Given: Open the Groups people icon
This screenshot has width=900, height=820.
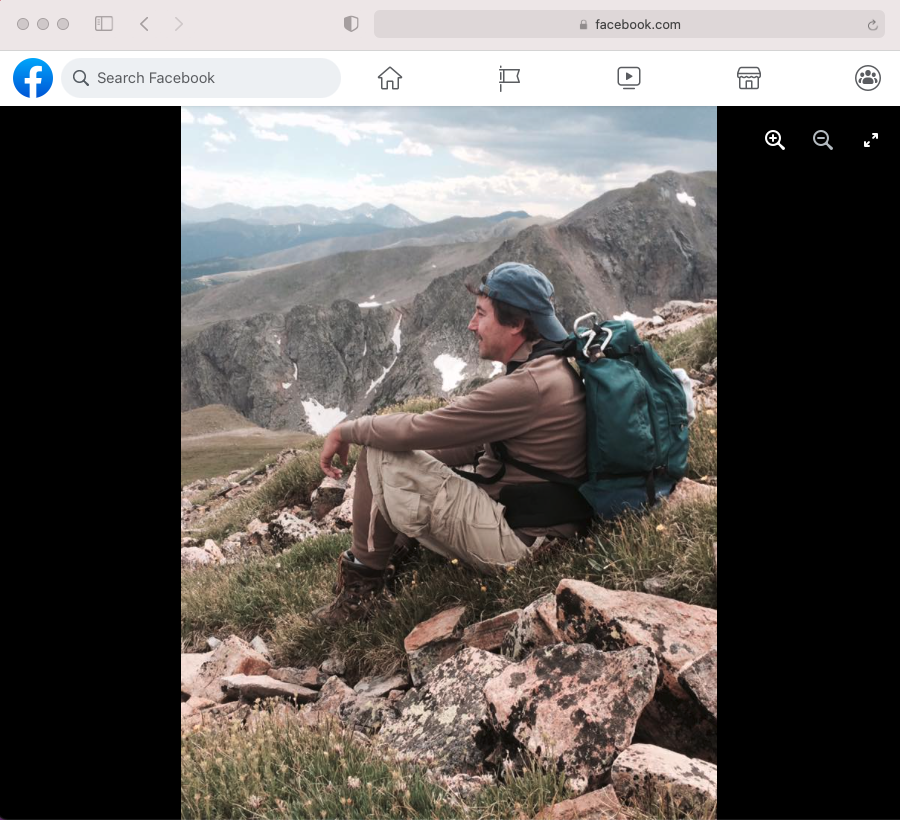Looking at the screenshot, I should tap(868, 77).
